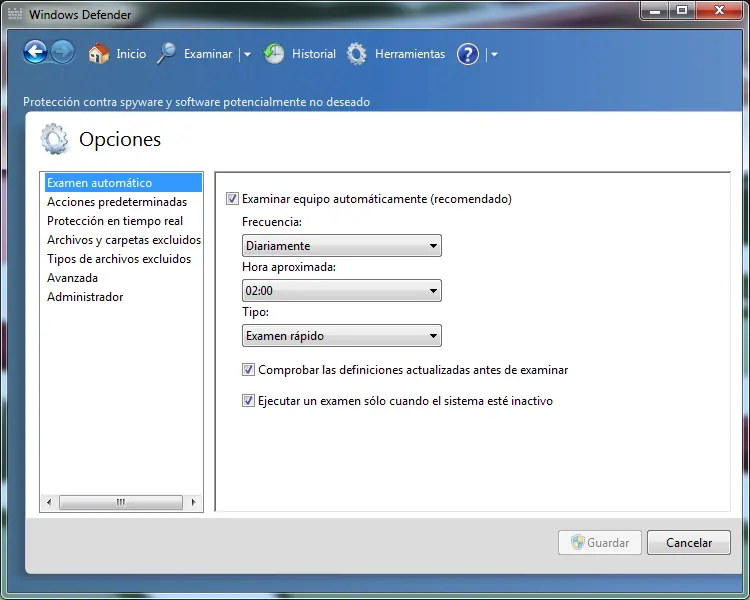Expand the help options dropdown arrow
This screenshot has height=600, width=750.
[x=495, y=55]
